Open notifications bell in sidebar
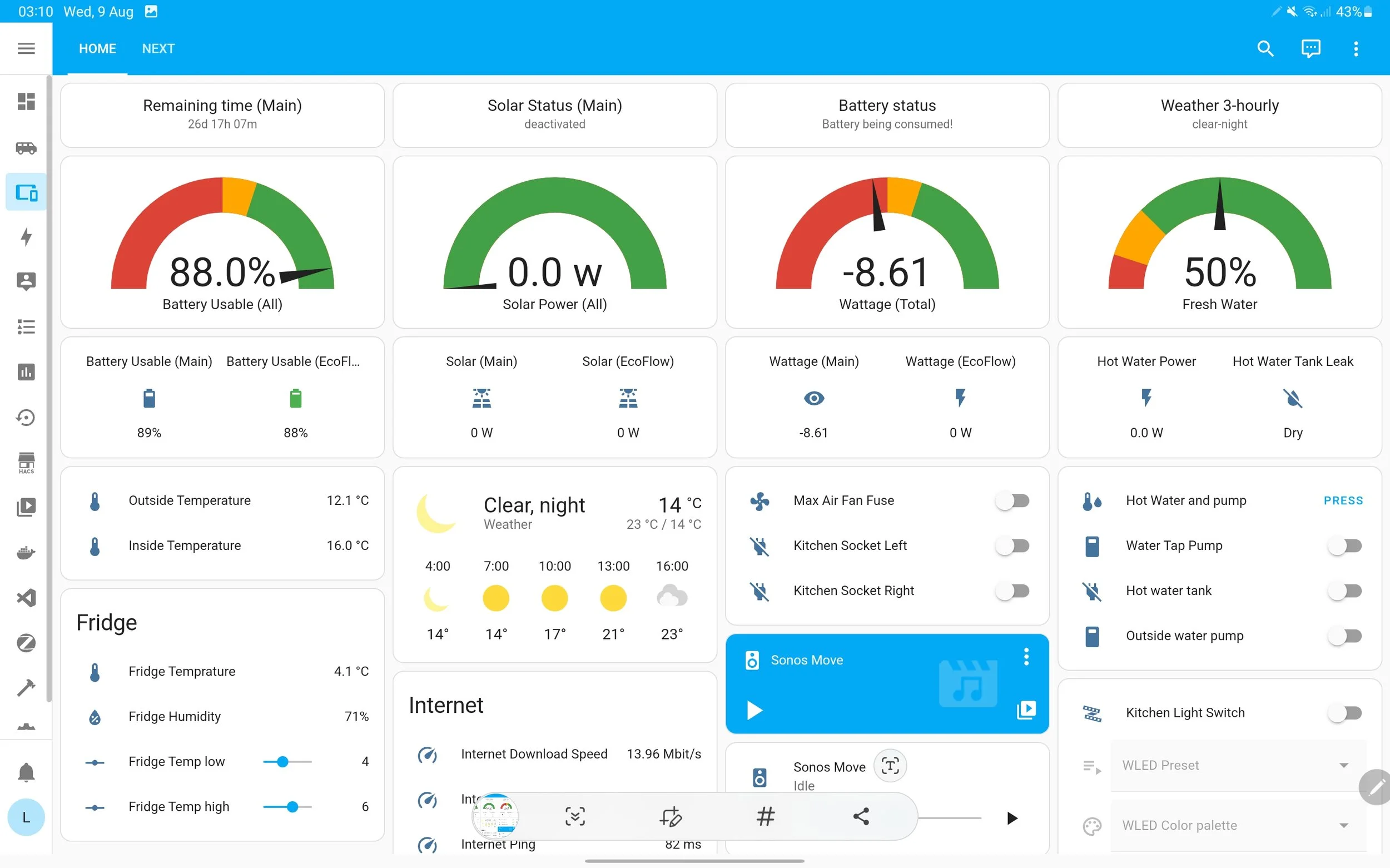1390x868 pixels. pos(26,773)
